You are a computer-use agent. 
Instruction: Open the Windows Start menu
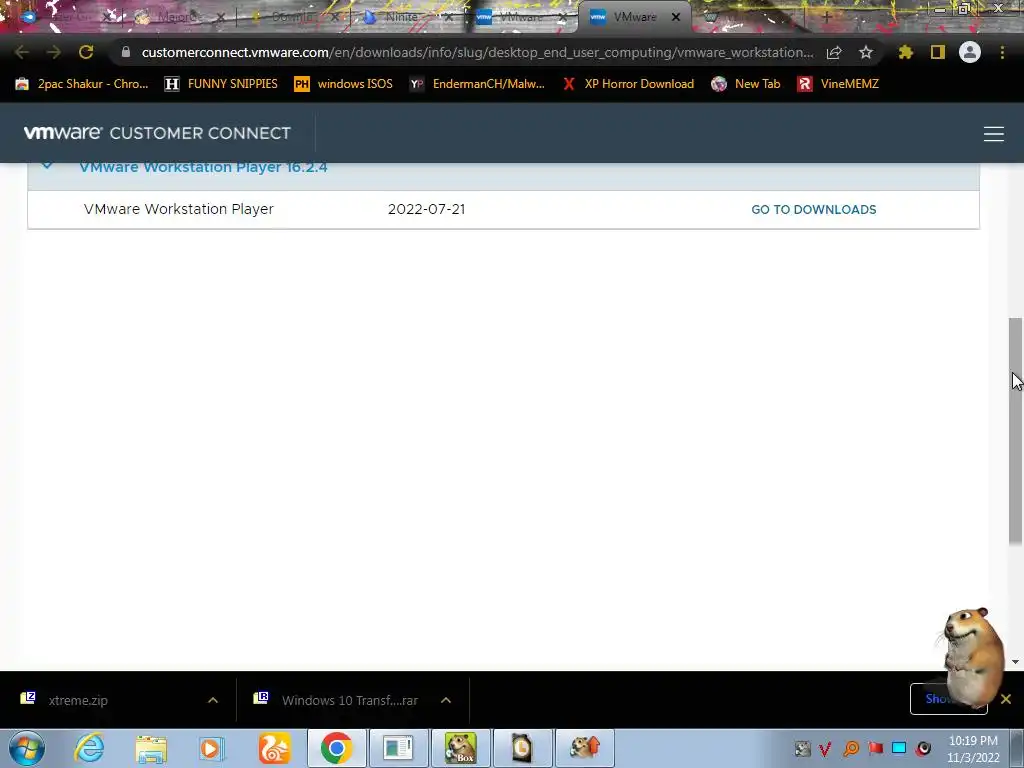(x=27, y=748)
